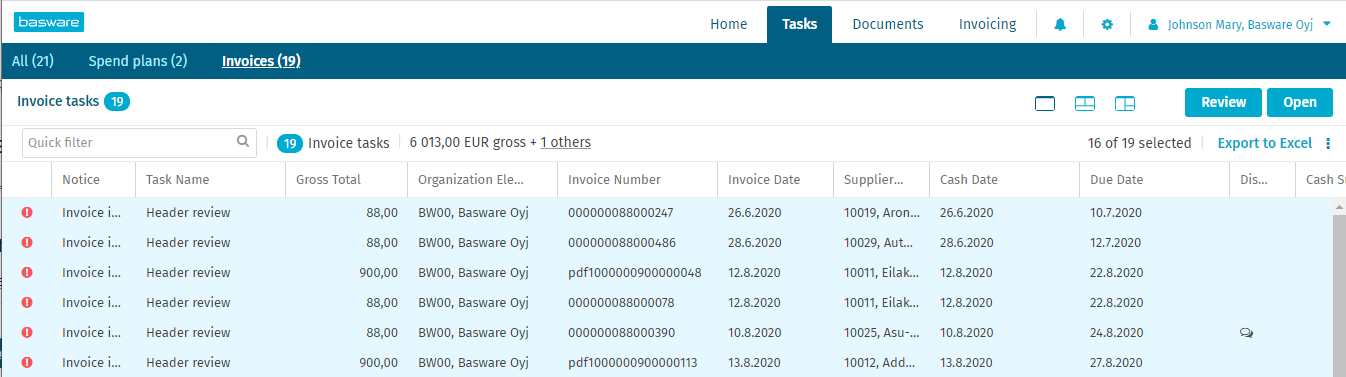The width and height of the screenshot is (1346, 377).
Task: Click invoice date 26.6.2020 cell
Action: pos(754,212)
